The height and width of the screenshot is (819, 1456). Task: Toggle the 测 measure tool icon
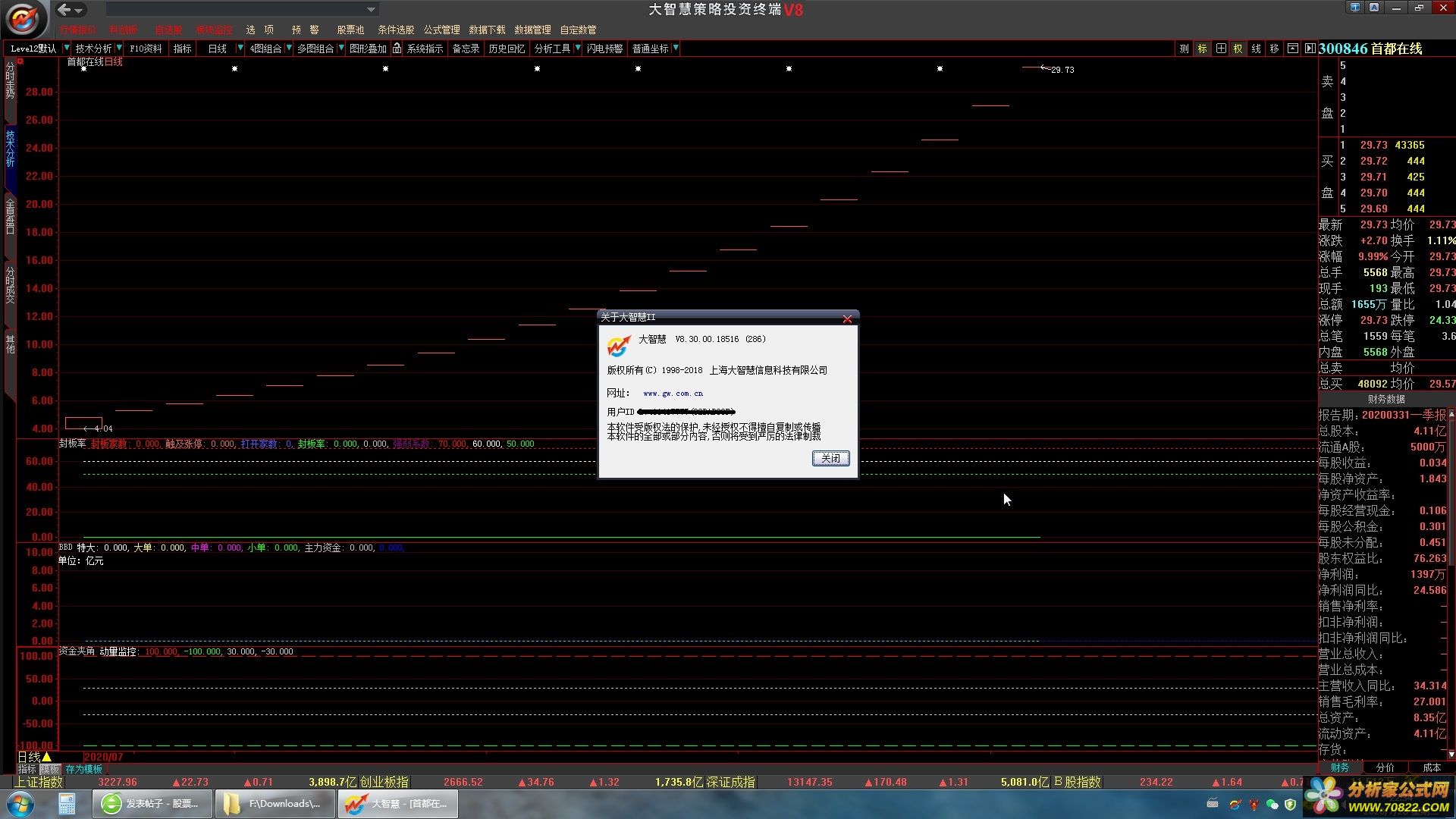[1184, 49]
